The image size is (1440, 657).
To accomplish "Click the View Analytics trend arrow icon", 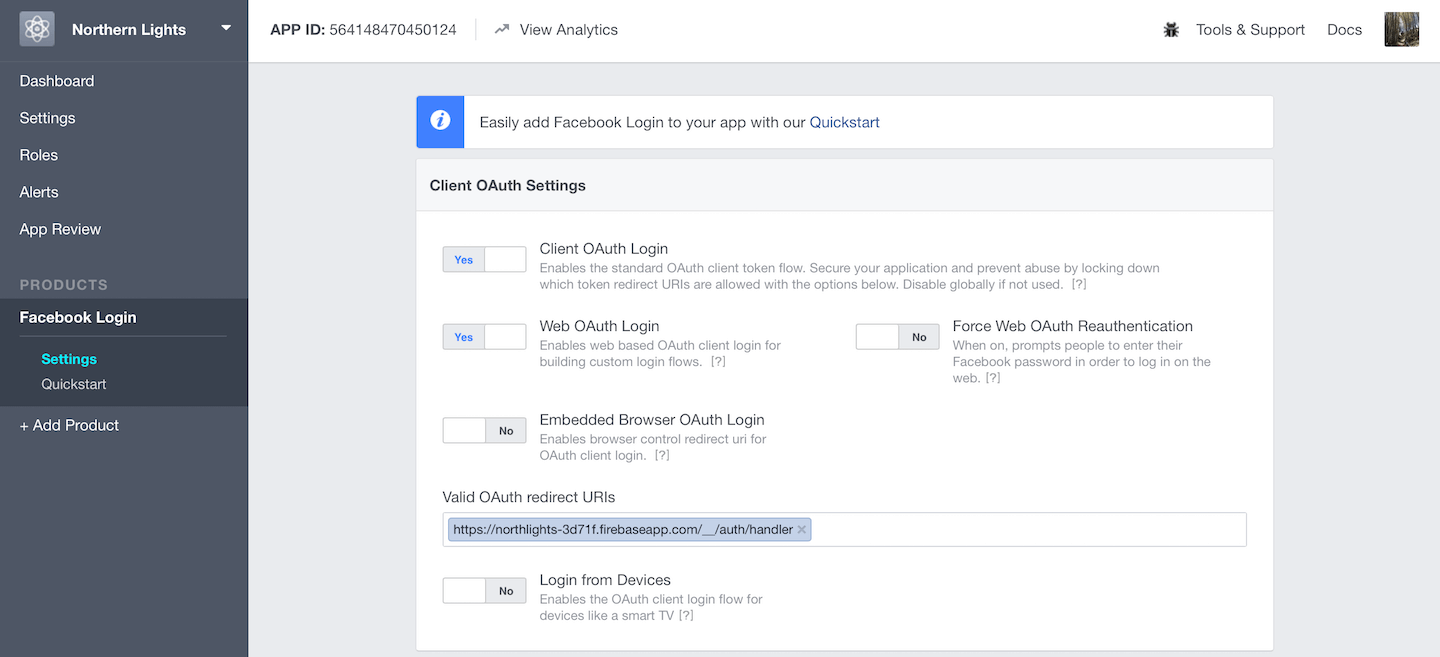I will [502, 30].
